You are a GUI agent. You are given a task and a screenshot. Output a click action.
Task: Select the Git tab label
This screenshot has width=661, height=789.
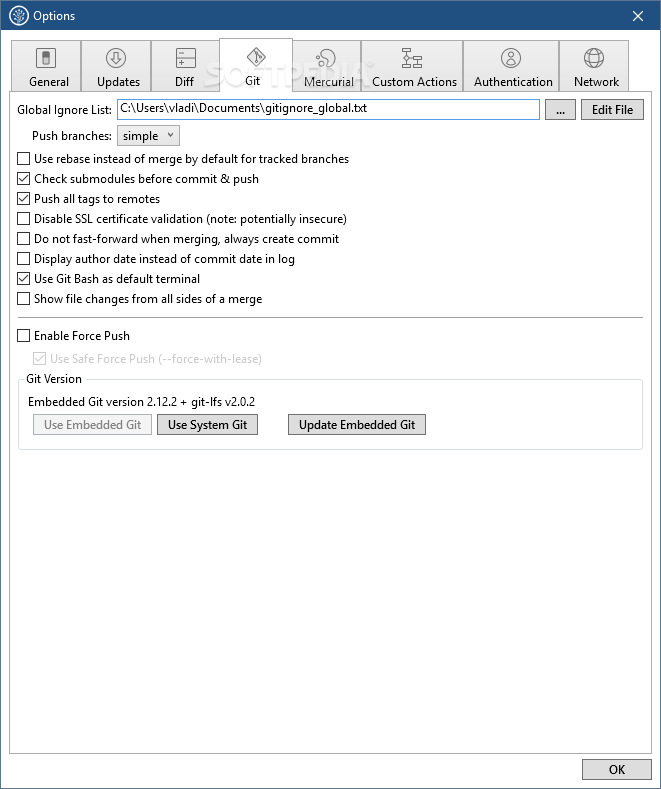[253, 81]
